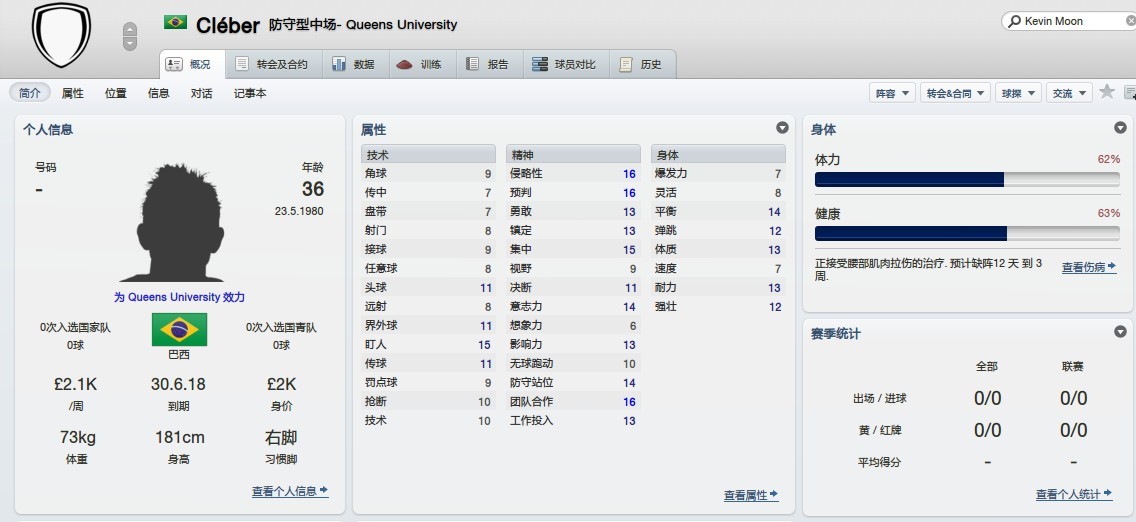Click the 球员对比 tab comparison icon
Screen dimensions: 1136x522
click(540, 64)
